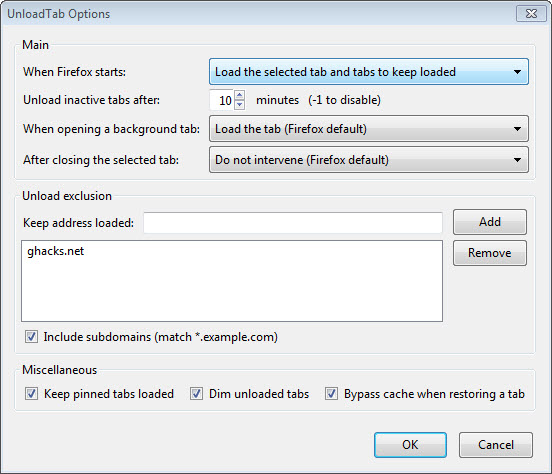Click inside the minutes number field
552x474 pixels.
pos(222,100)
